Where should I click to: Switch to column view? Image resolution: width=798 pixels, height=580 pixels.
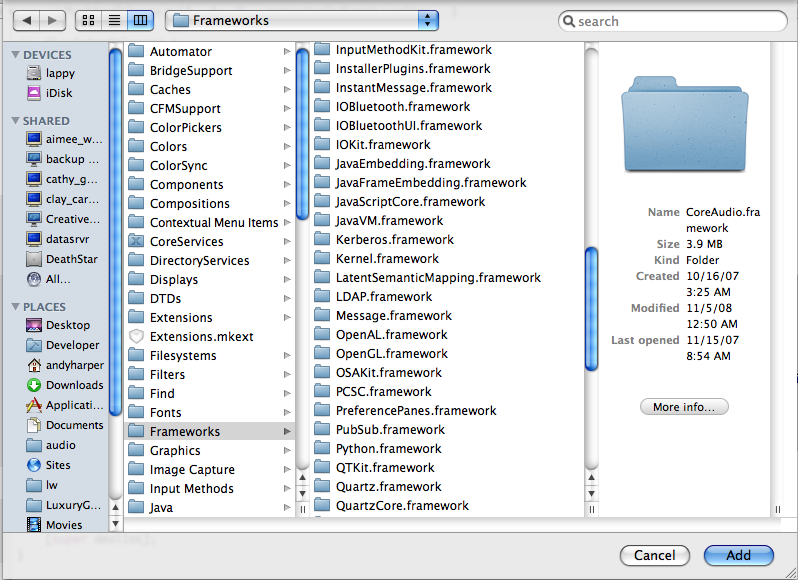click(140, 20)
